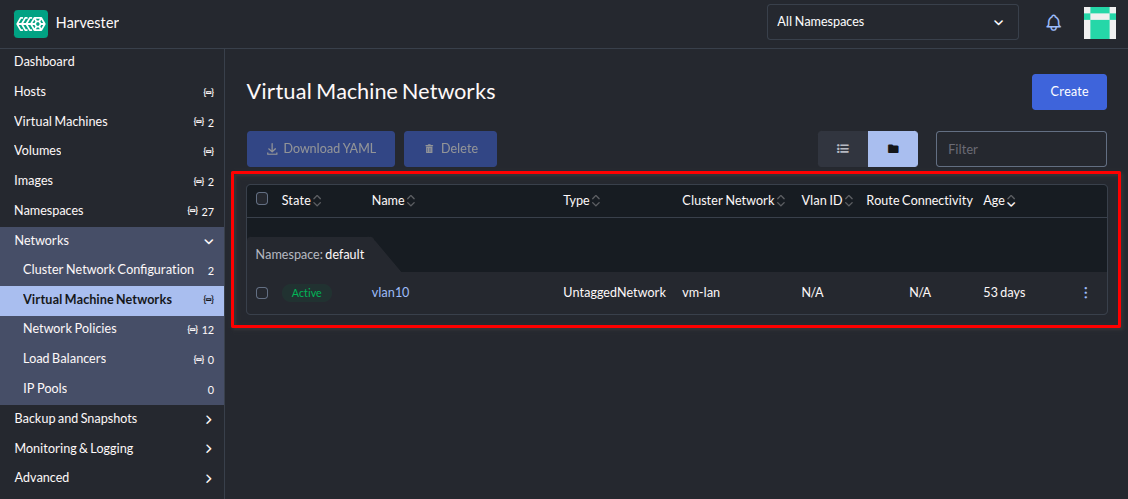1128x499 pixels.
Task: Expand the Monitoring & Logging section
Action: pyautogui.click(x=208, y=449)
